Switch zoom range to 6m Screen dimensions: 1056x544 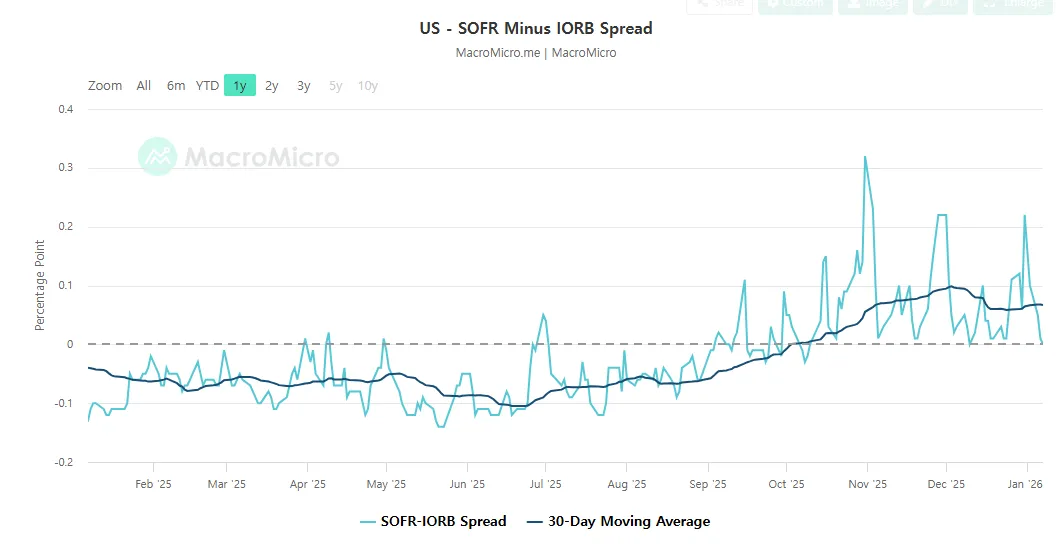click(x=176, y=86)
